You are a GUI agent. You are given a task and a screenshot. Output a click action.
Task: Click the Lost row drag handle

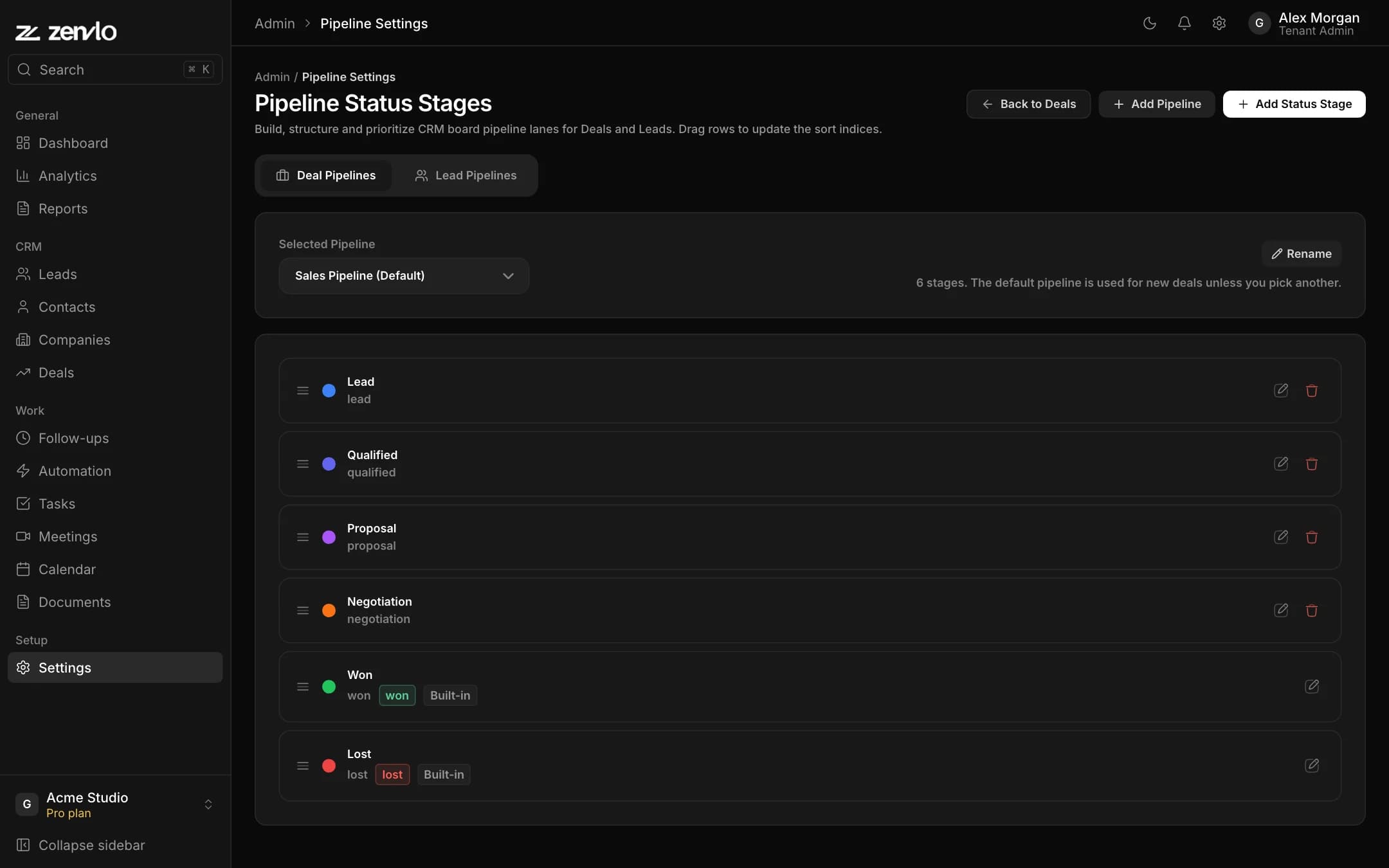[x=303, y=766]
